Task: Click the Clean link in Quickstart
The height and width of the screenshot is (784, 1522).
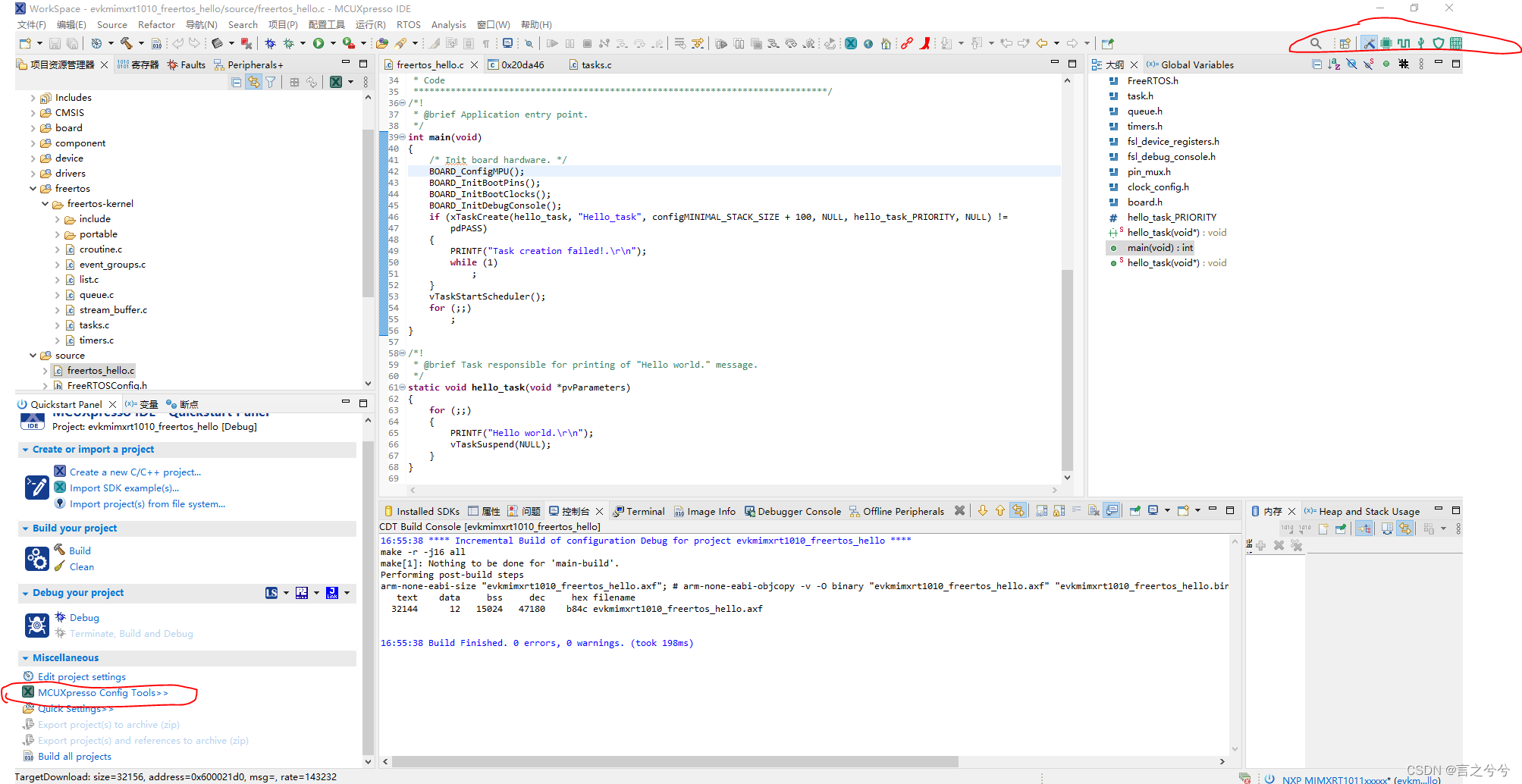Action: (x=82, y=567)
